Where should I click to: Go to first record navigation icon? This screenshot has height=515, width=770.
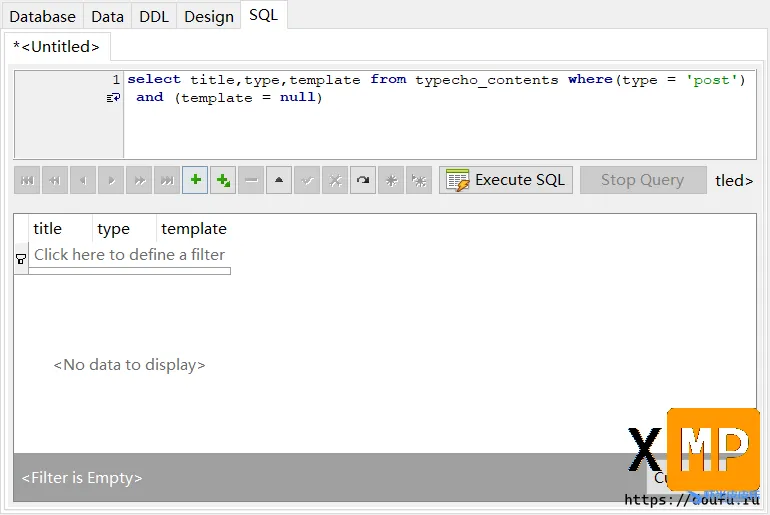click(28, 180)
